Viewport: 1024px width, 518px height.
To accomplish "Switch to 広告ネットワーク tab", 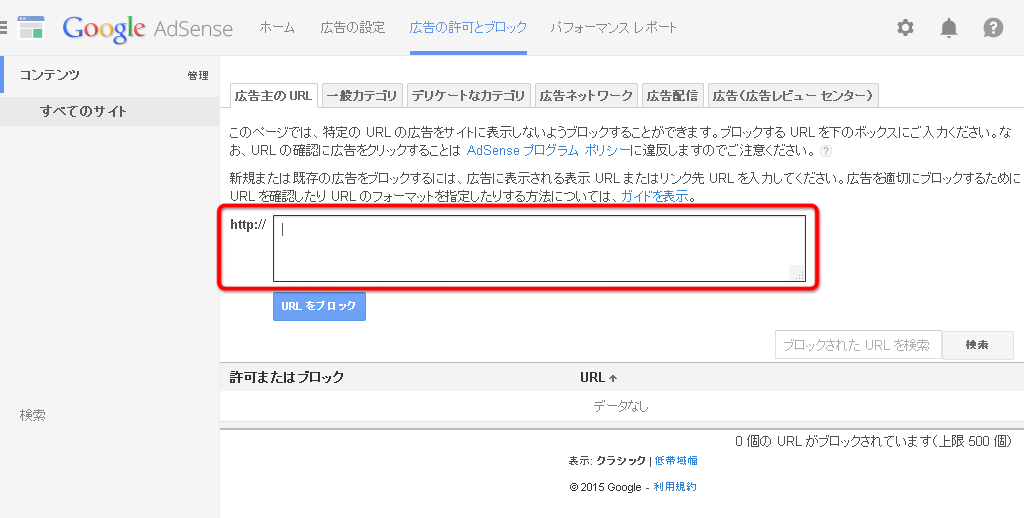I will coord(586,95).
